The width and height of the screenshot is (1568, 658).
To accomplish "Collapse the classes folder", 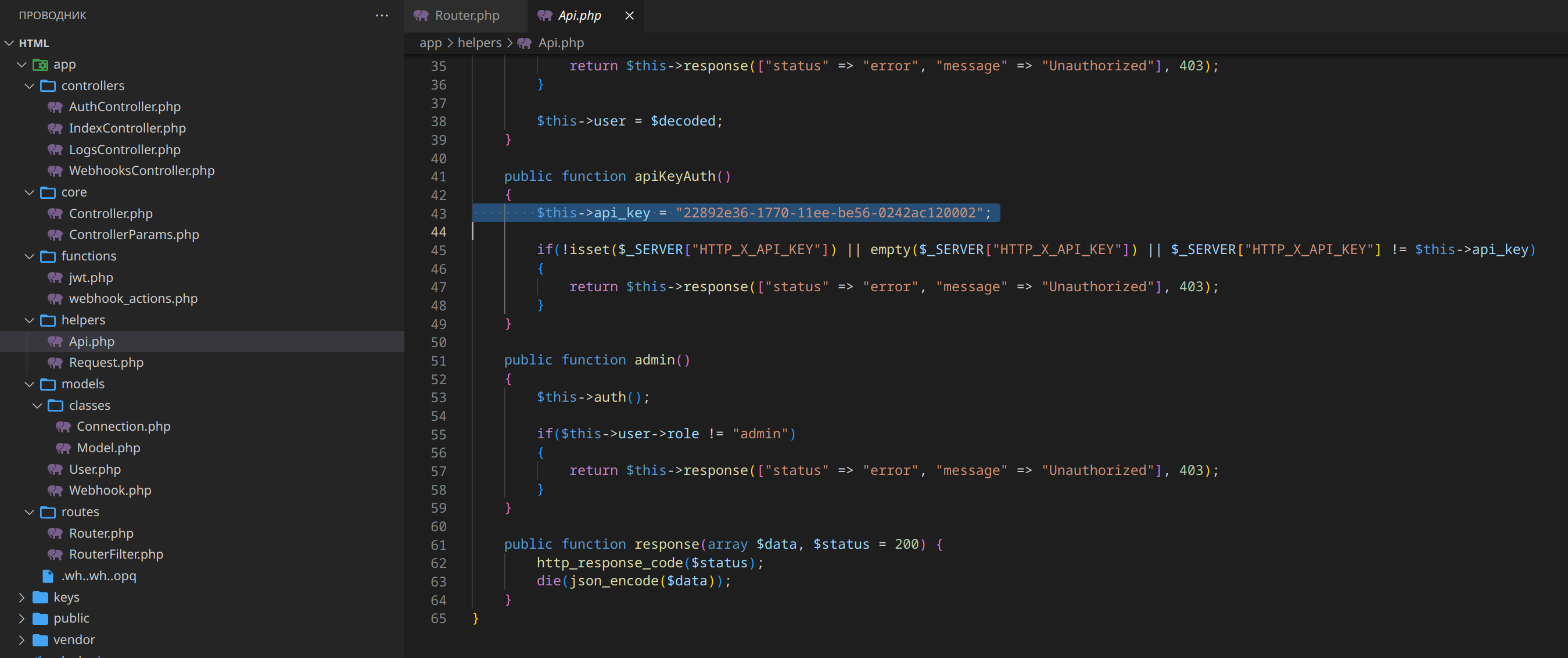I will click(x=37, y=406).
